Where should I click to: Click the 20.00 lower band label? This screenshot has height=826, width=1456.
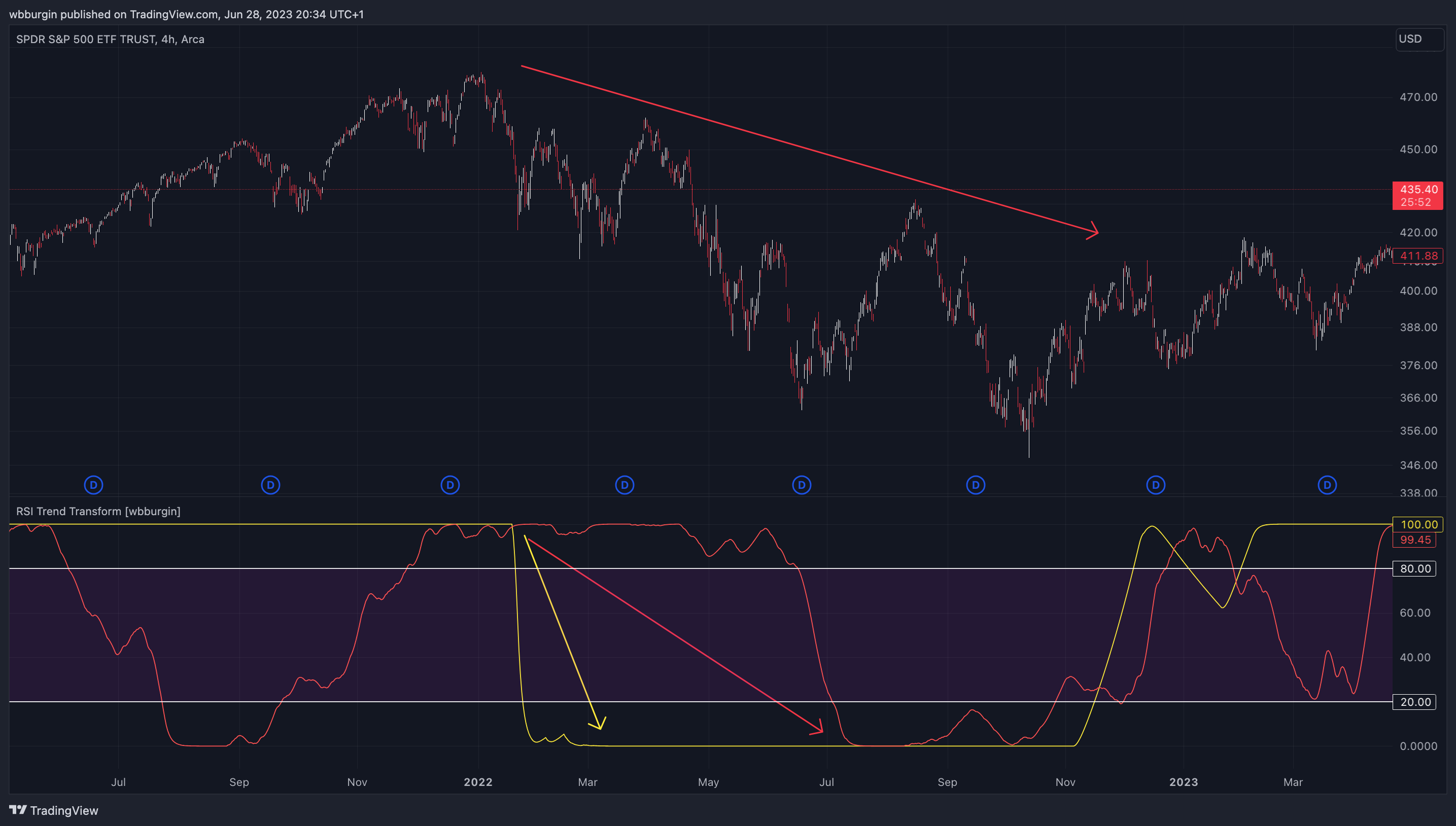(1414, 702)
